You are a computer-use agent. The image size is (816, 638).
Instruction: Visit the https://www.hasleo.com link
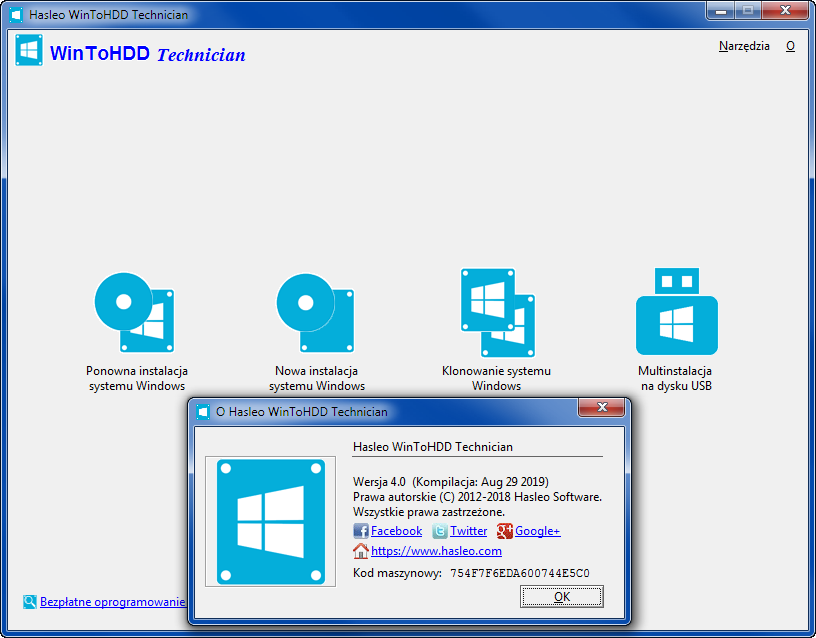(436, 551)
